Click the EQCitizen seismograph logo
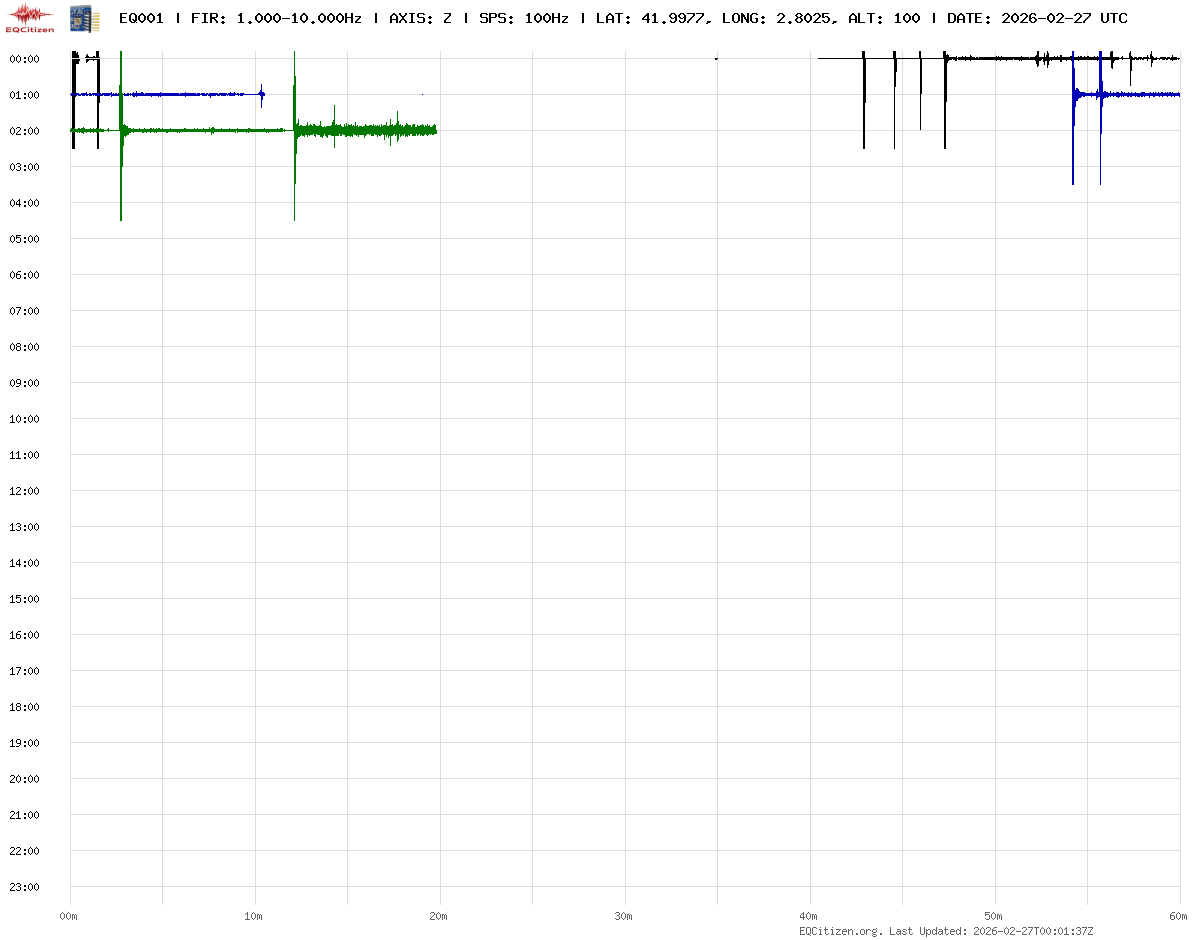Viewport: 1200px width, 940px height. click(30, 18)
